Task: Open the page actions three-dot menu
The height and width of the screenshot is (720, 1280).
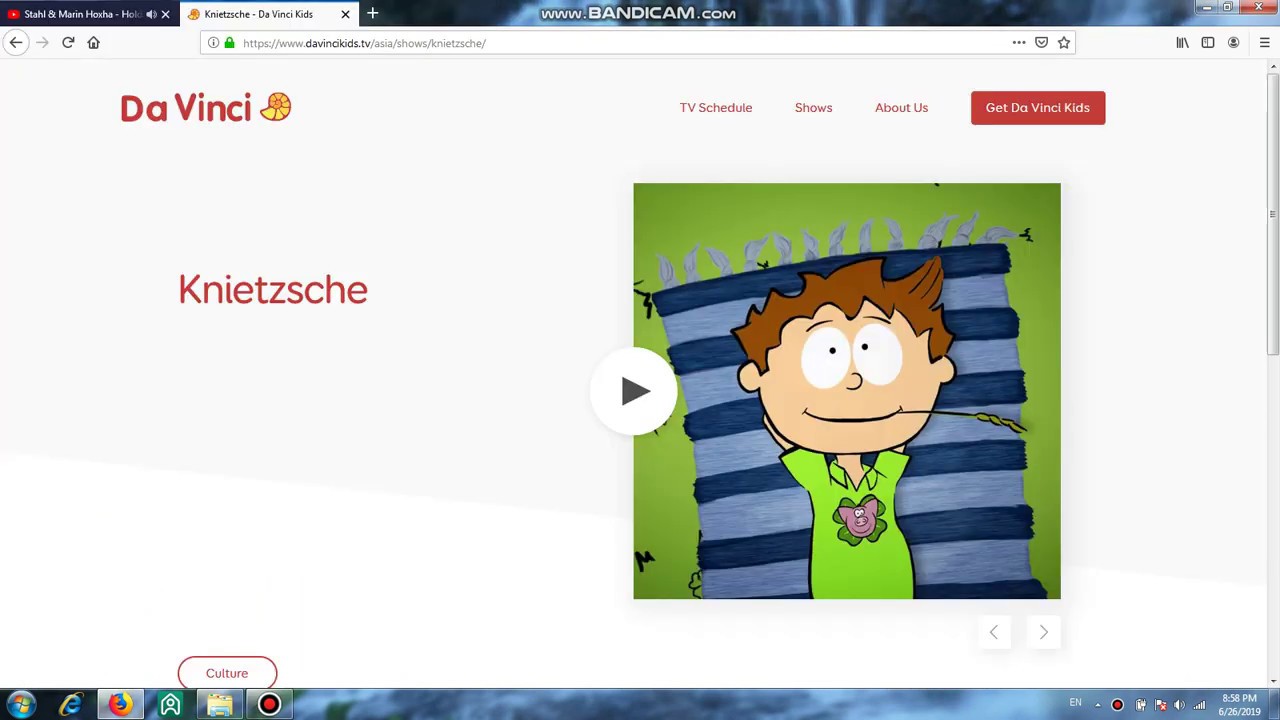Action: [1019, 43]
